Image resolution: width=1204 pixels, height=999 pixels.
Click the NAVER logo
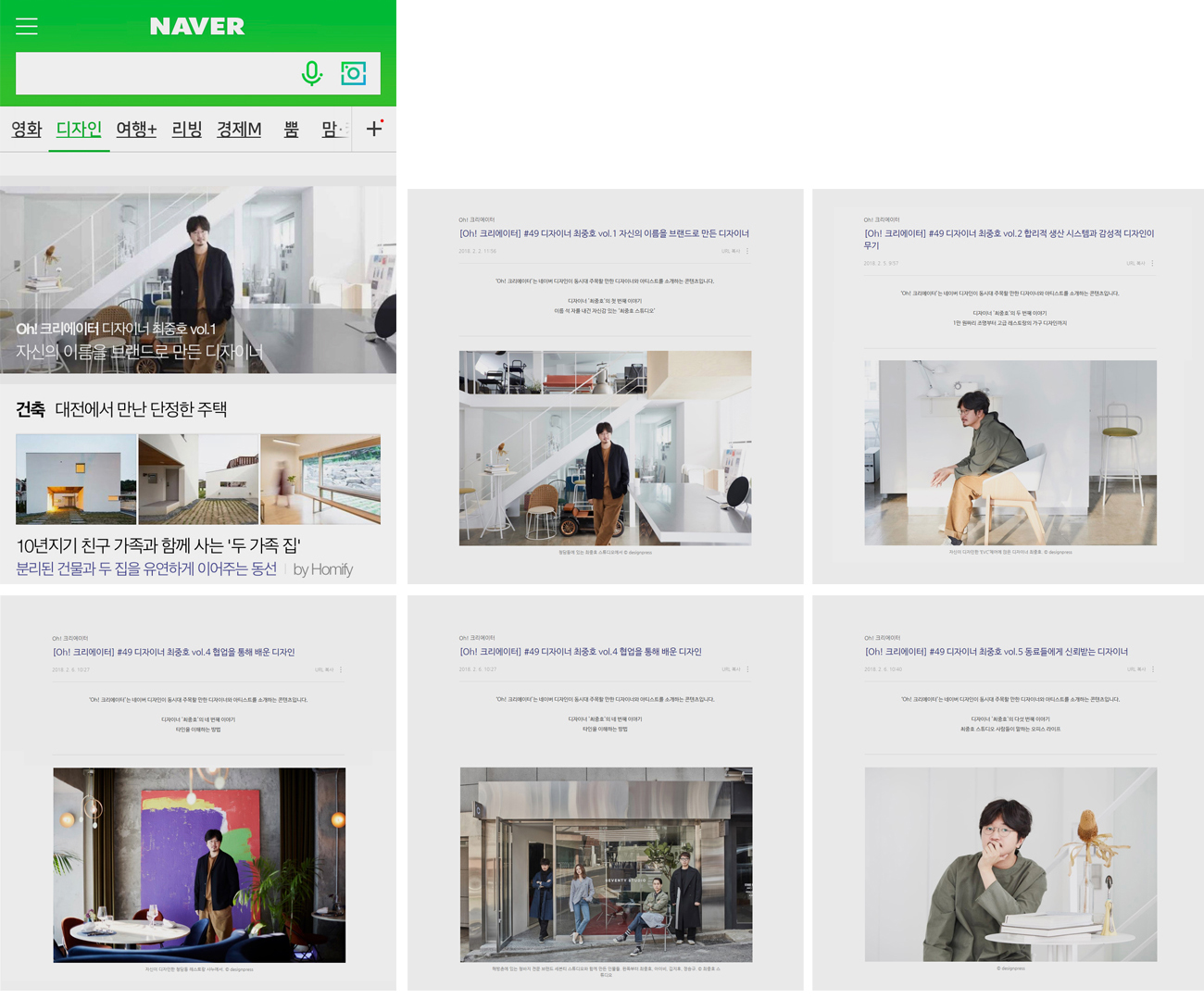197,26
